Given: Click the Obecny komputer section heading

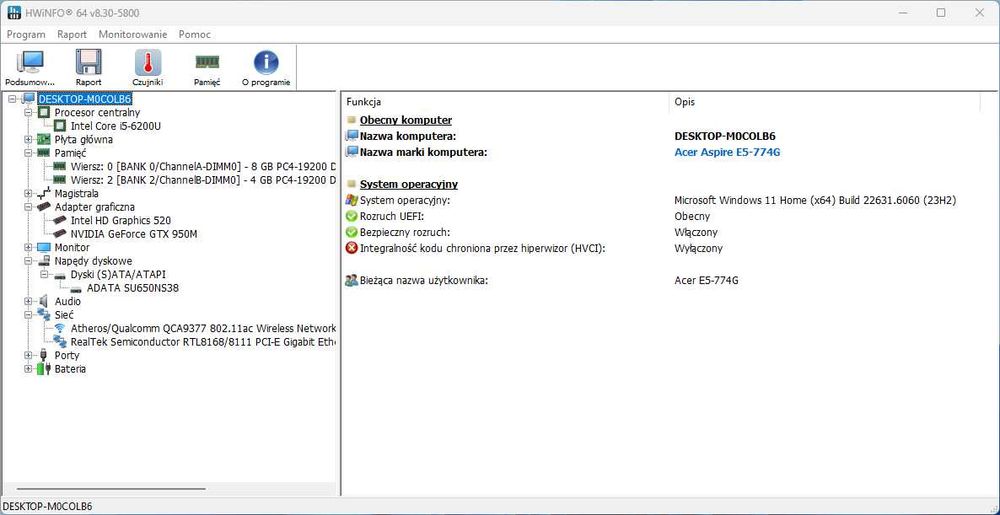Looking at the screenshot, I should click(x=406, y=120).
